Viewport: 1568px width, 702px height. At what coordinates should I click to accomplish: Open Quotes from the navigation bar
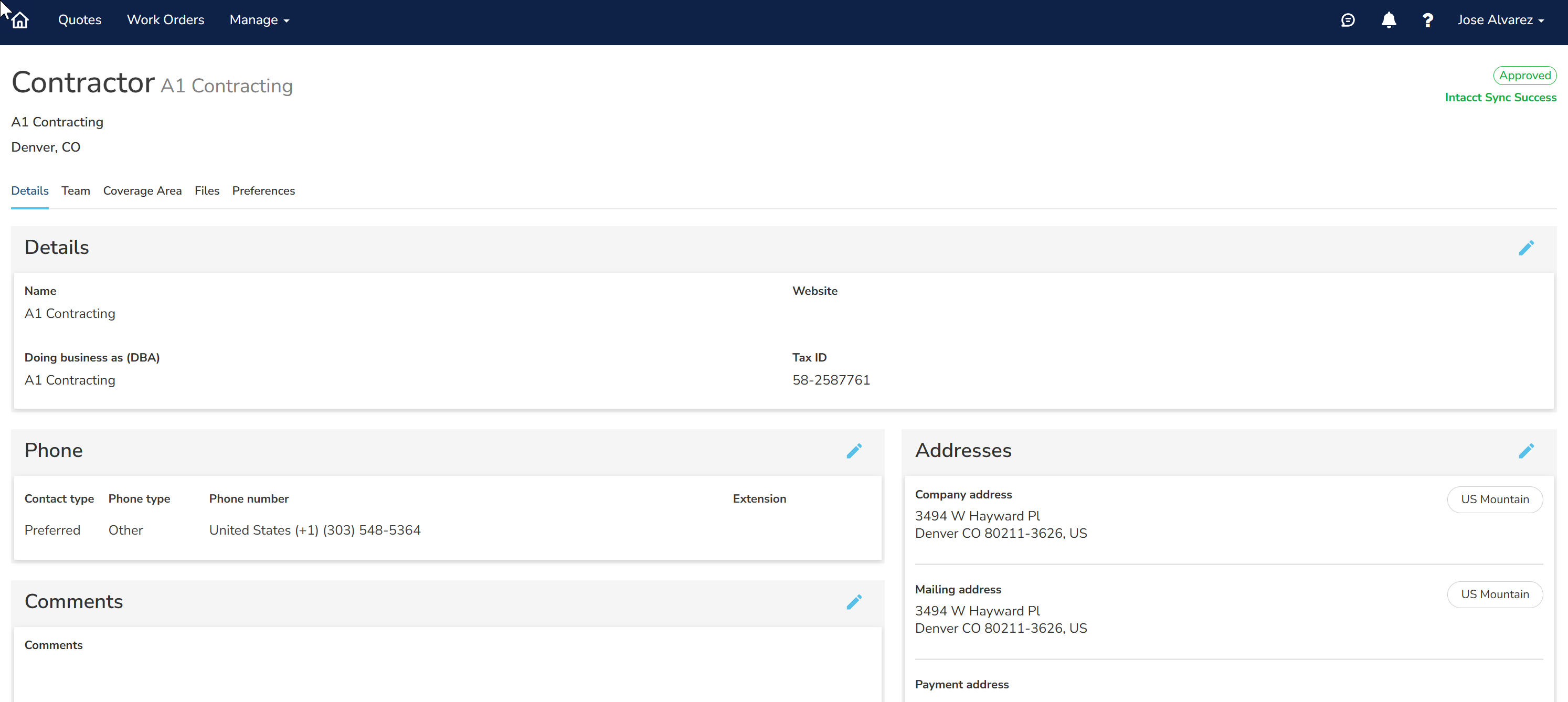pos(79,19)
